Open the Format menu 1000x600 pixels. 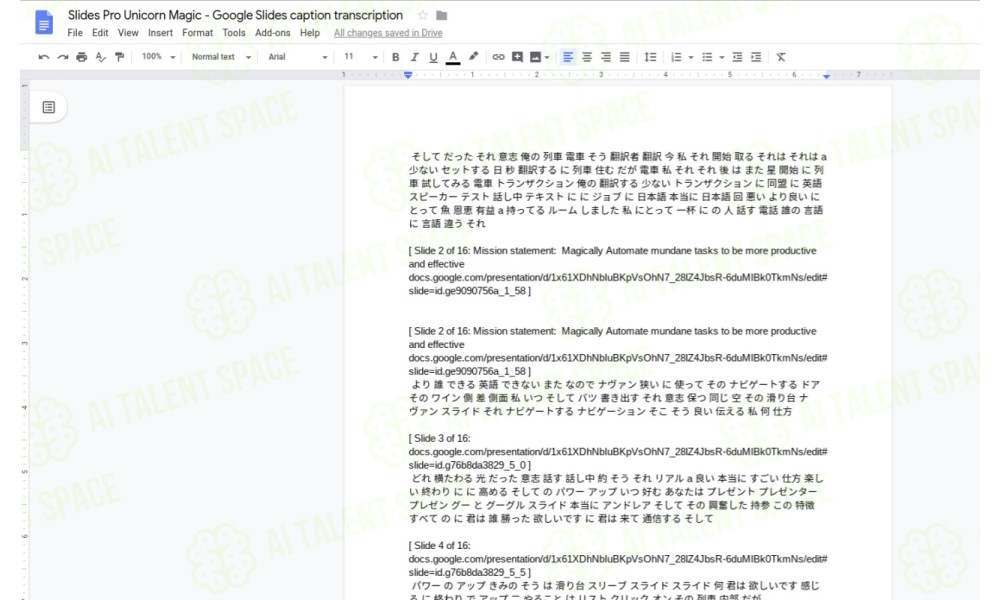click(198, 33)
